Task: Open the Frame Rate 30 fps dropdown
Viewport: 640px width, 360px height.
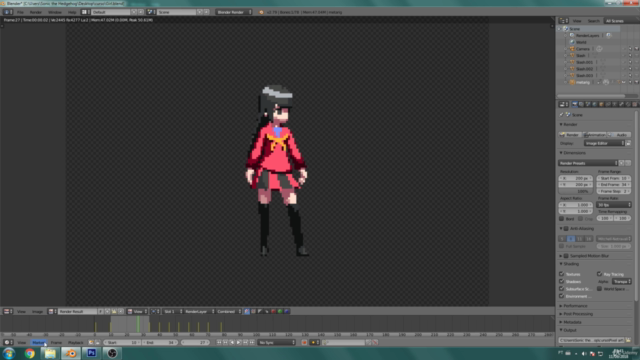Action: (614, 205)
